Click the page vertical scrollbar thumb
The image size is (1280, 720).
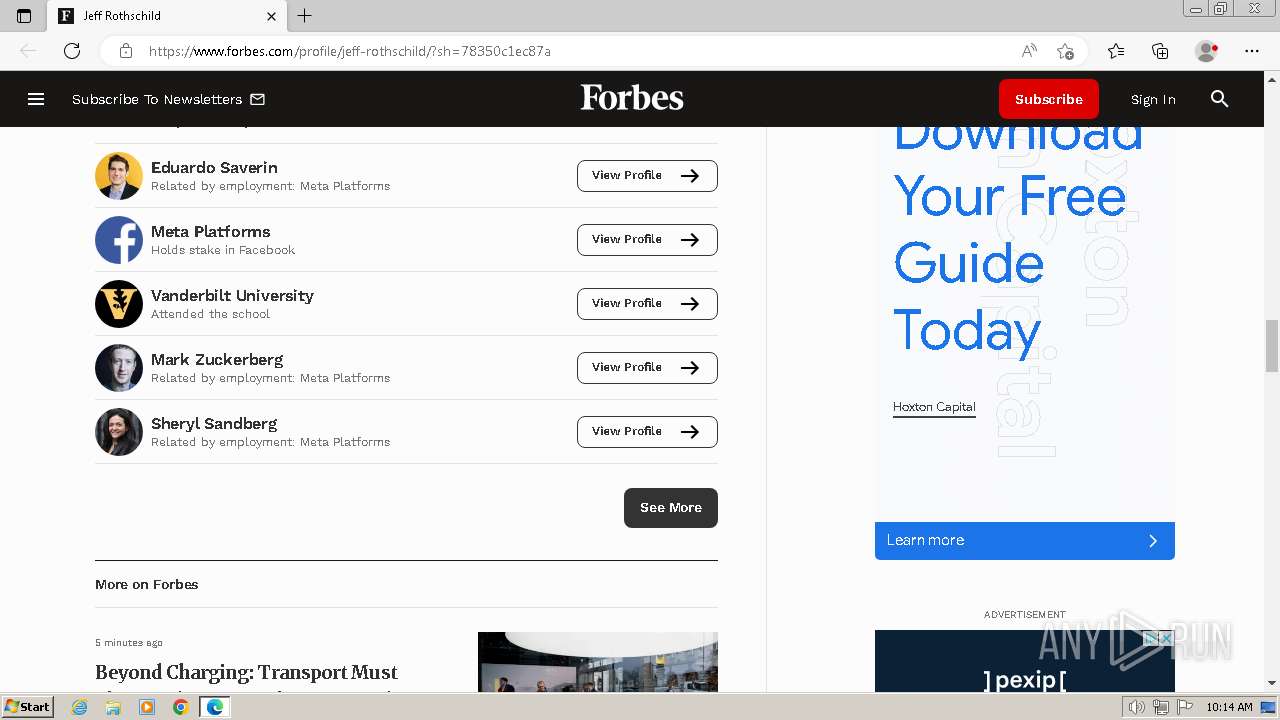pos(1272,346)
